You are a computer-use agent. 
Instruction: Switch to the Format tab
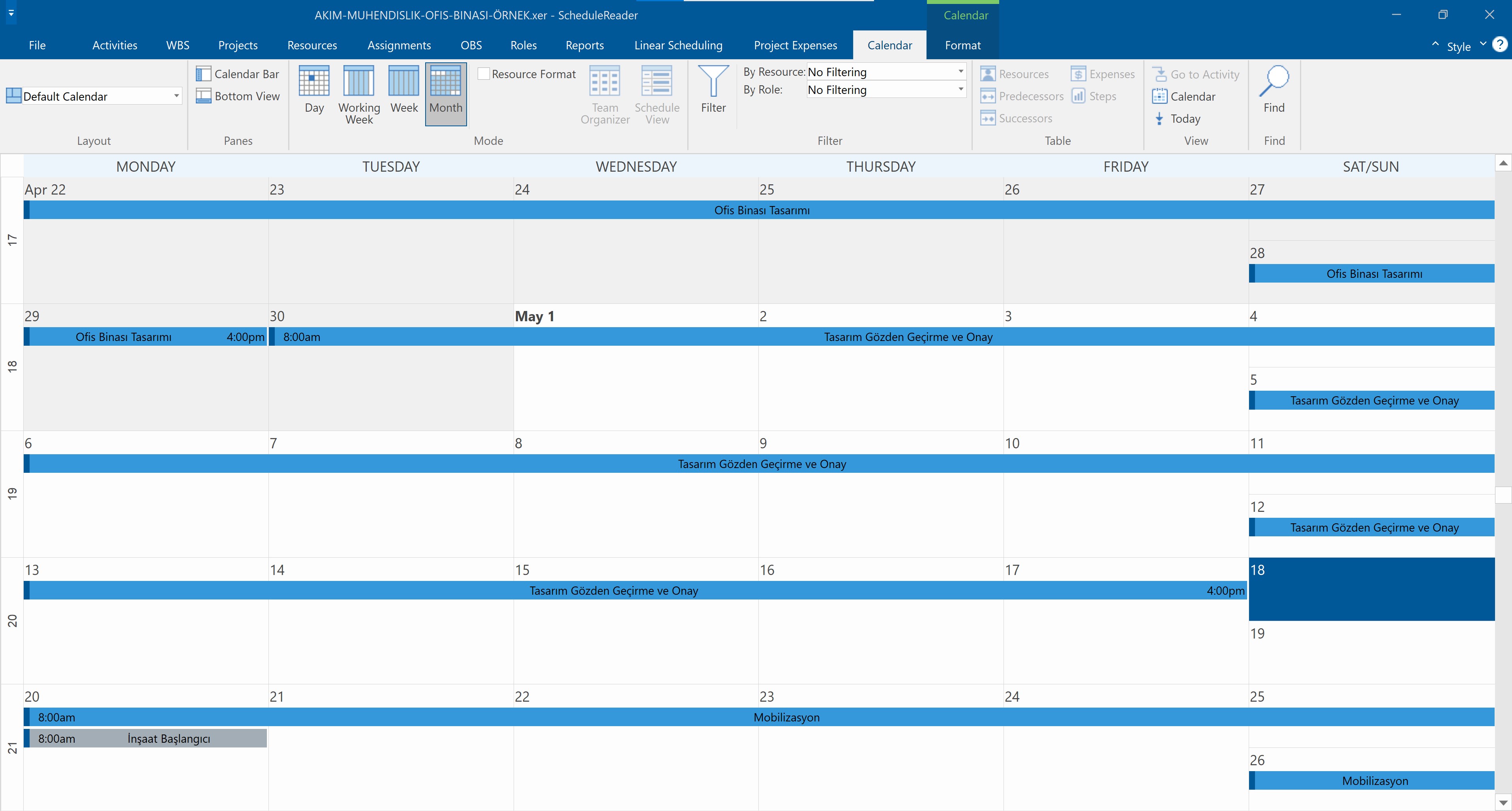pyautogui.click(x=962, y=45)
